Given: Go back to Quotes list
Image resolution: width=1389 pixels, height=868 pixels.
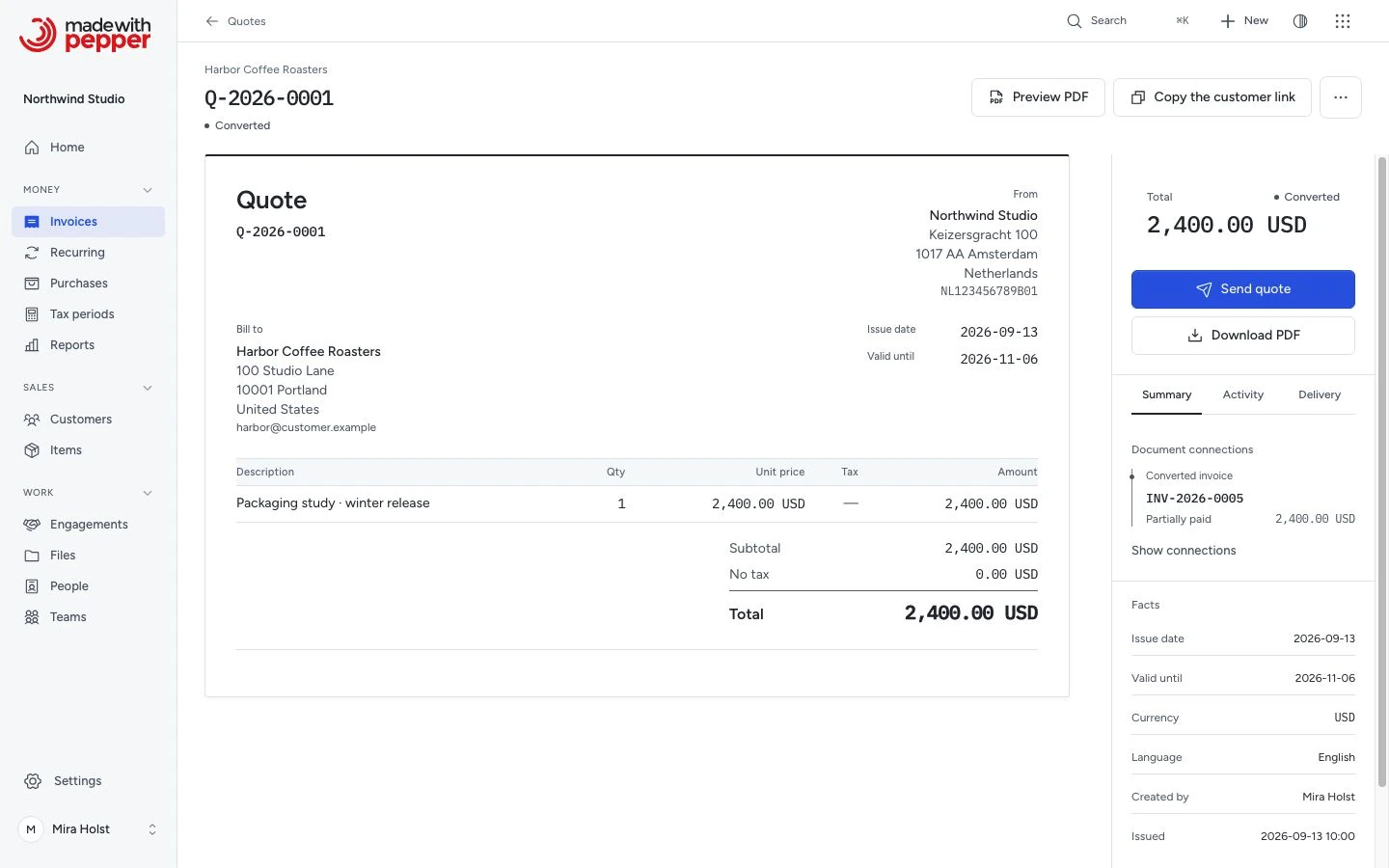Looking at the screenshot, I should tap(235, 21).
